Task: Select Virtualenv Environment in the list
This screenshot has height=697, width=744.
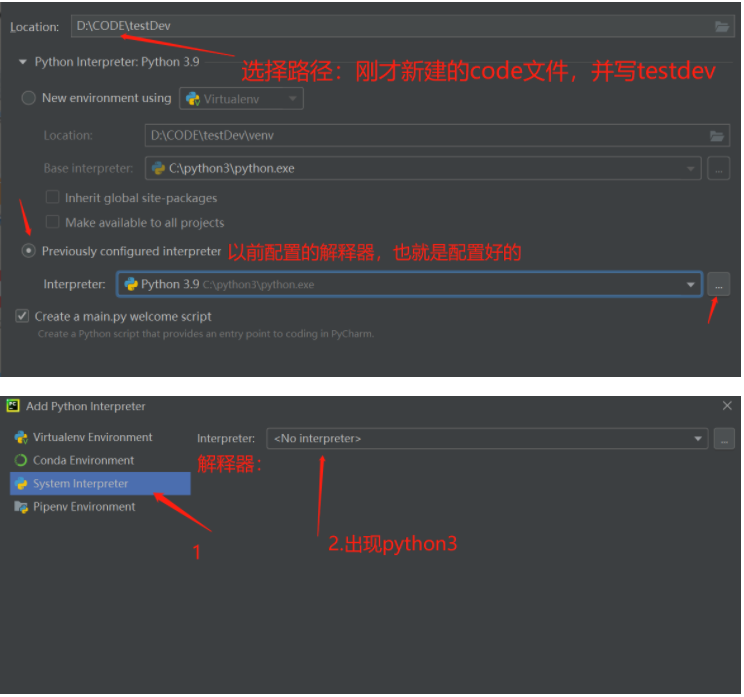Action: pyautogui.click(x=100, y=437)
